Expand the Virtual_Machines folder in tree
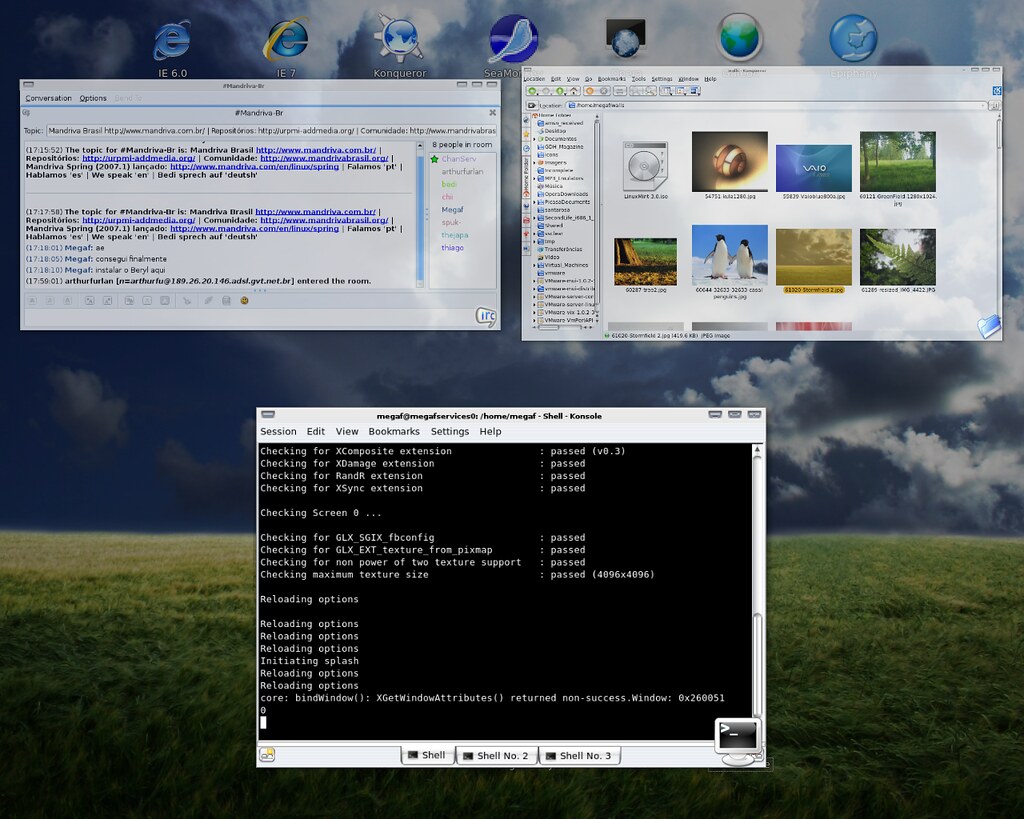1024x819 pixels. pyautogui.click(x=534, y=265)
